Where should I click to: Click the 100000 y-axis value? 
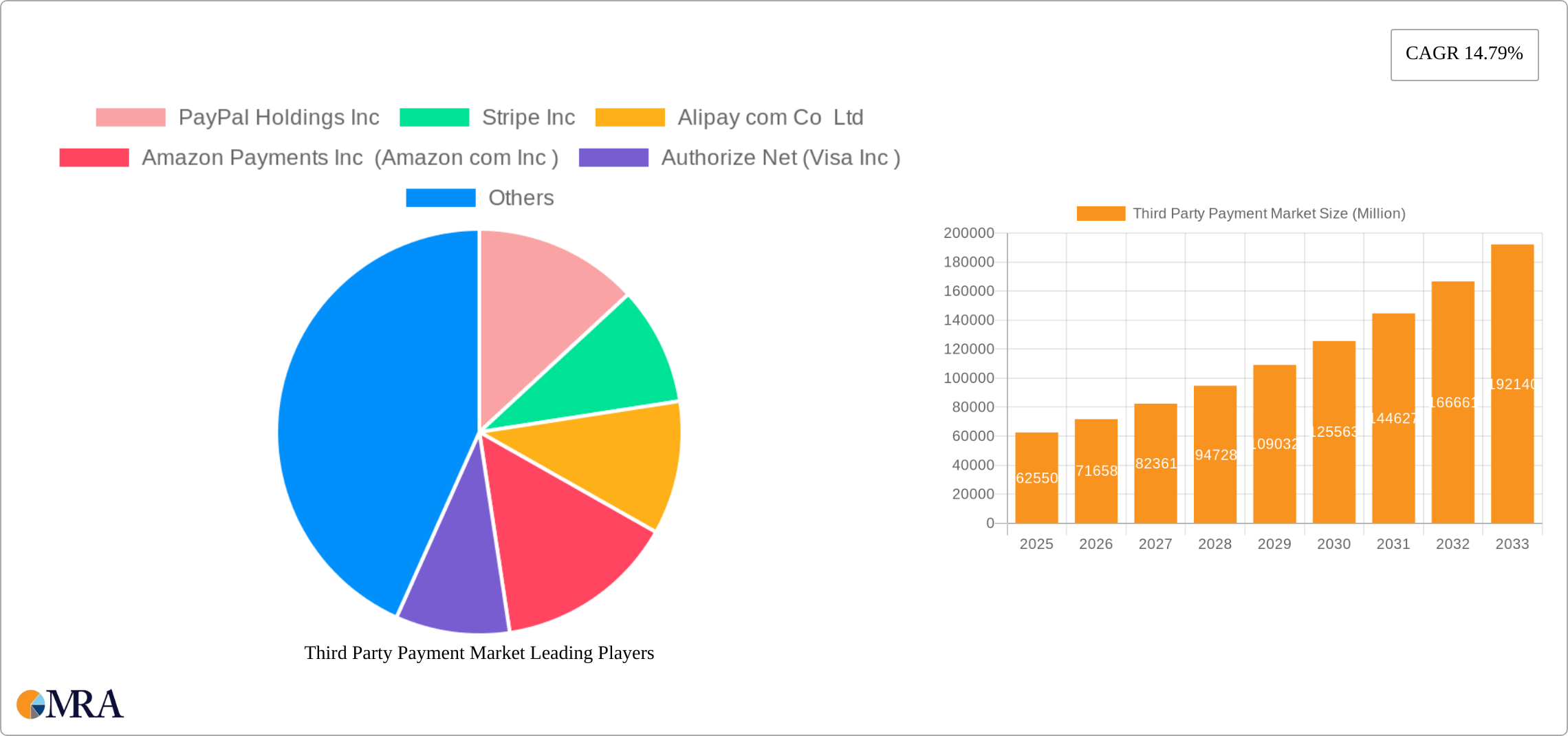969,378
